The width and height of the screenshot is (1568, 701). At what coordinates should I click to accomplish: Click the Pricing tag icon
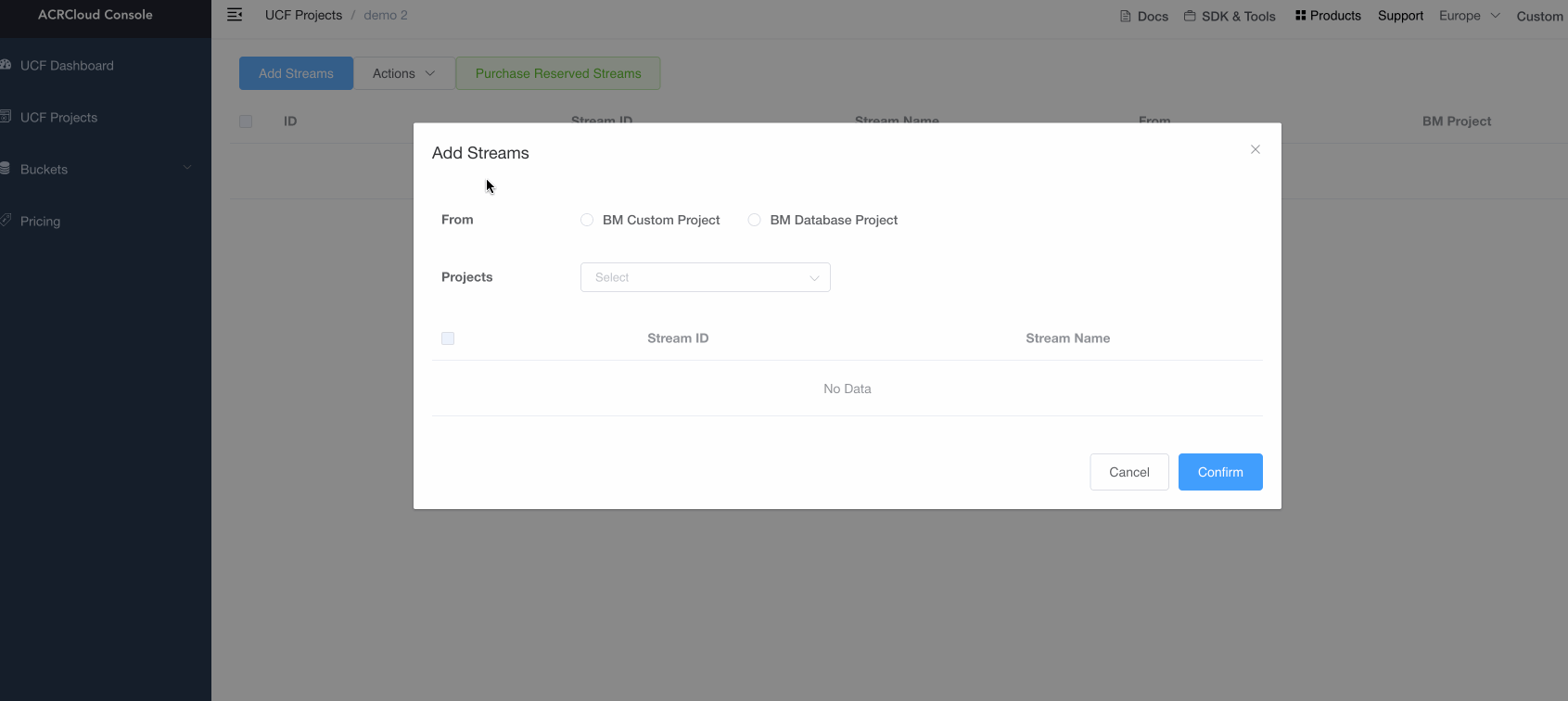pos(5,221)
